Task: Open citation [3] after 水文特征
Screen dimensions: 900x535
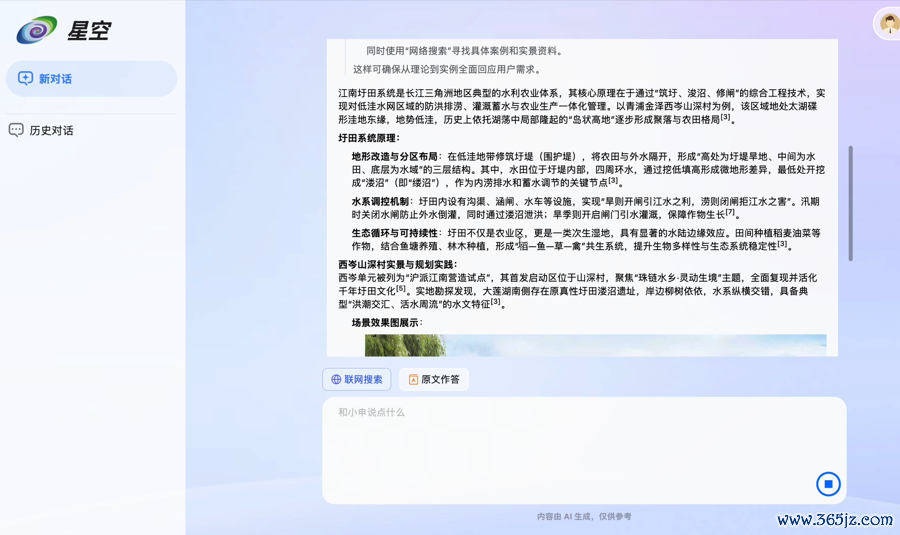Action: point(495,302)
